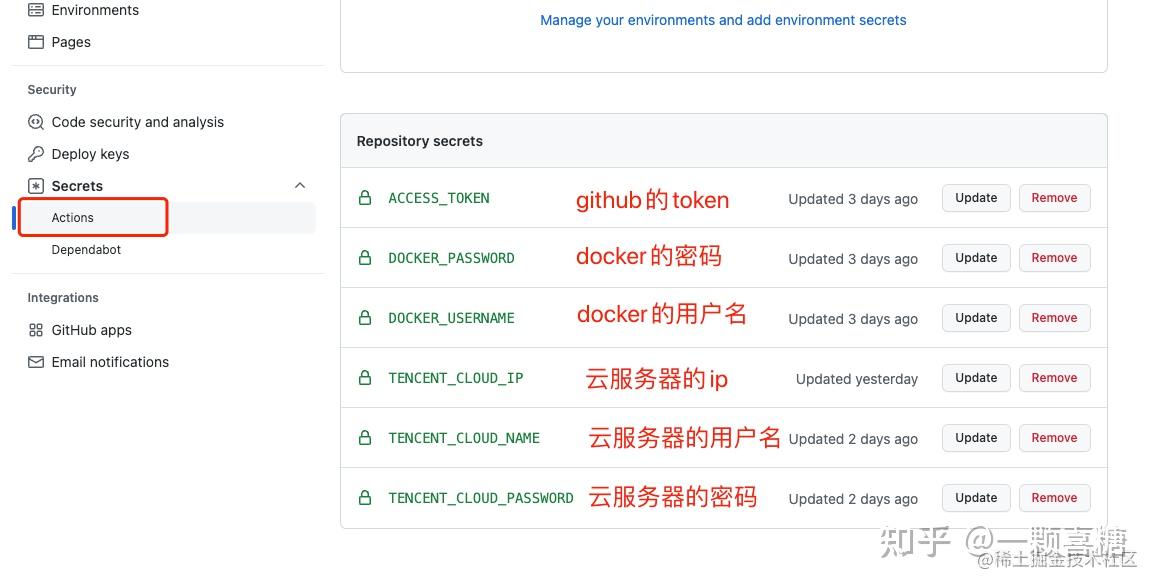Click the Pages icon in the sidebar
Viewport: 1156px width, 588px height.
click(34, 42)
